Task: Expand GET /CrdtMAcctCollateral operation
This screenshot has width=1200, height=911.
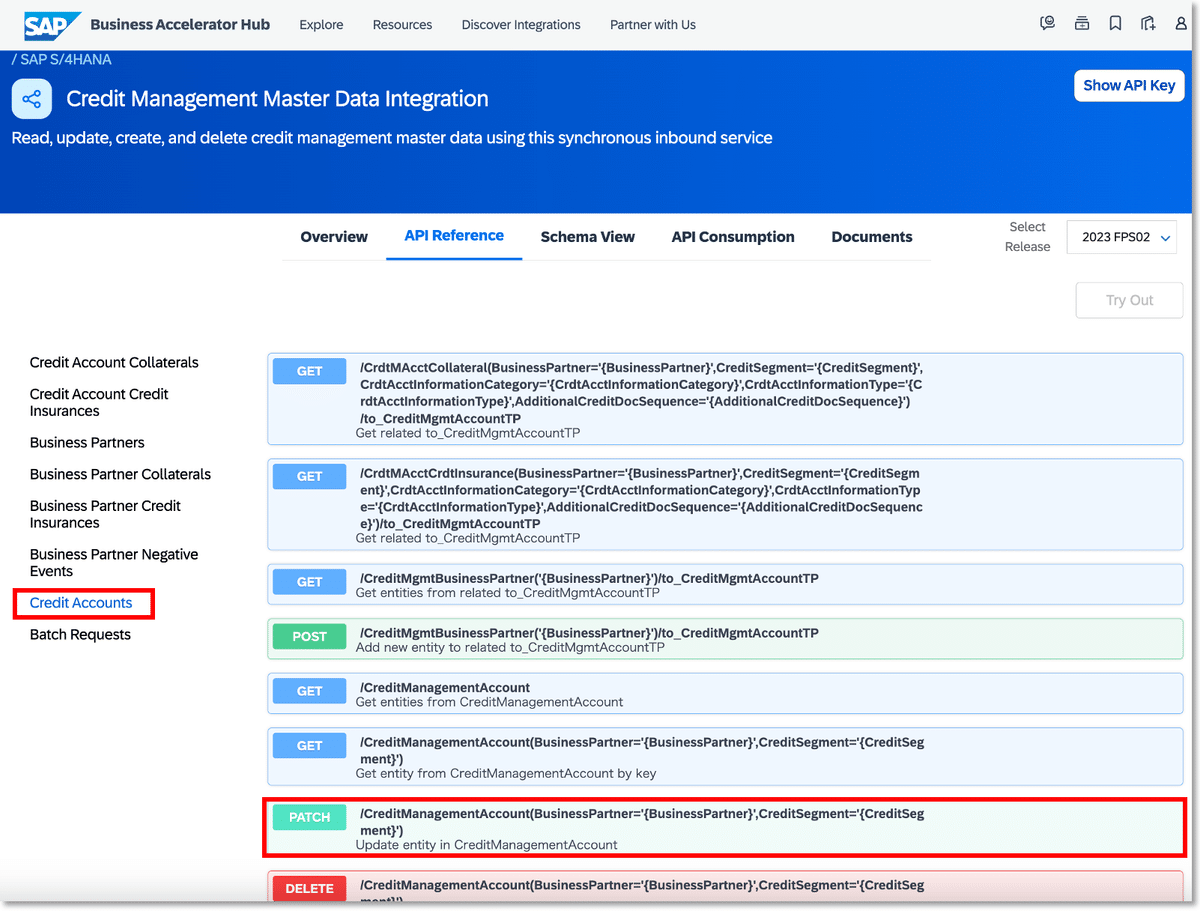Action: tap(725, 399)
